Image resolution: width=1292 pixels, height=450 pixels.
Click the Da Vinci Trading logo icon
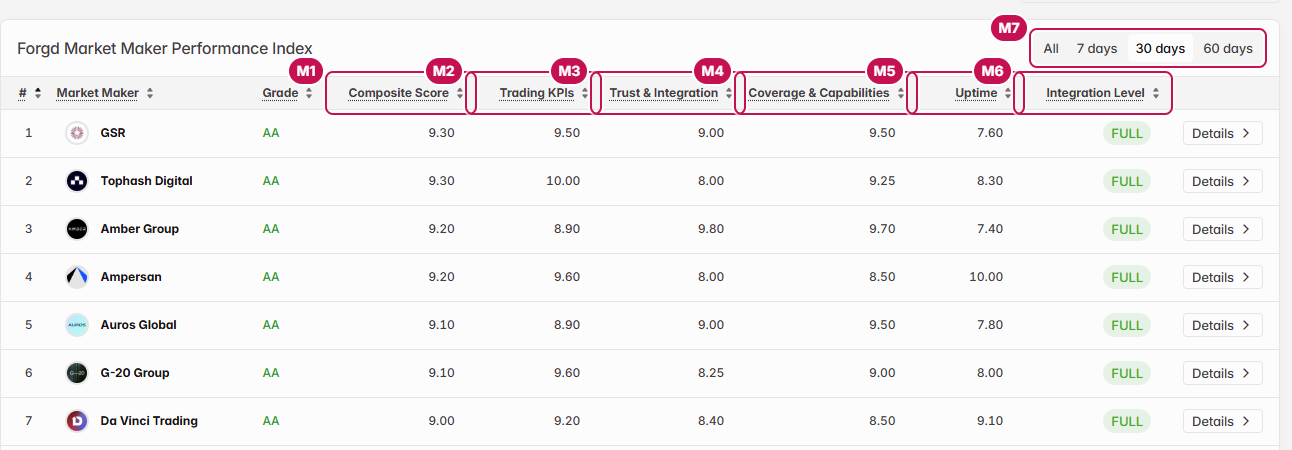pyautogui.click(x=77, y=421)
